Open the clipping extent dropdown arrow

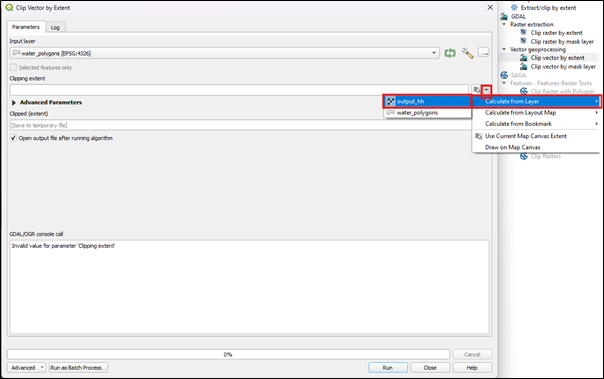click(x=487, y=90)
